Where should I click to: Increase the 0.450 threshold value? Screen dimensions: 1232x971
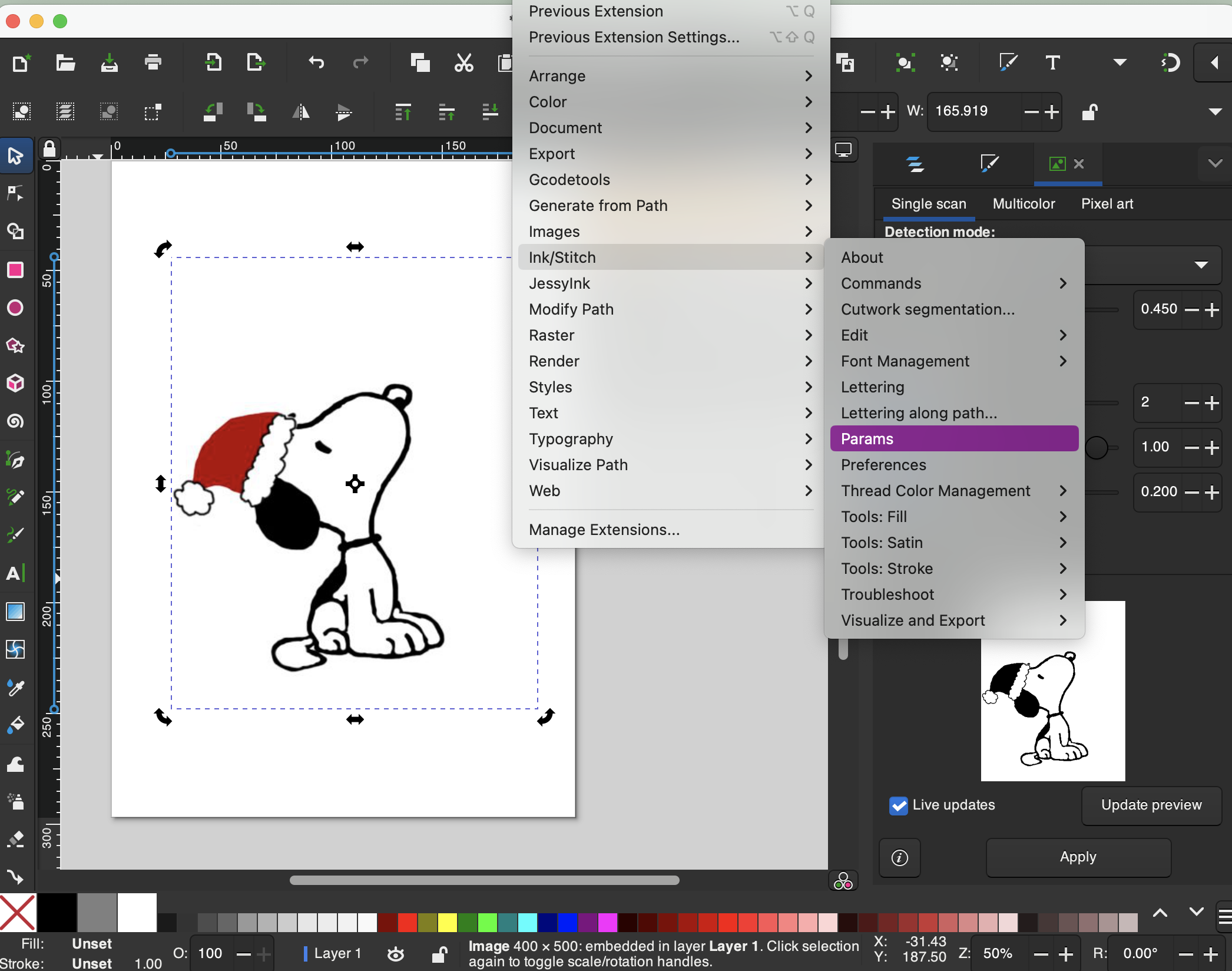pos(1212,310)
